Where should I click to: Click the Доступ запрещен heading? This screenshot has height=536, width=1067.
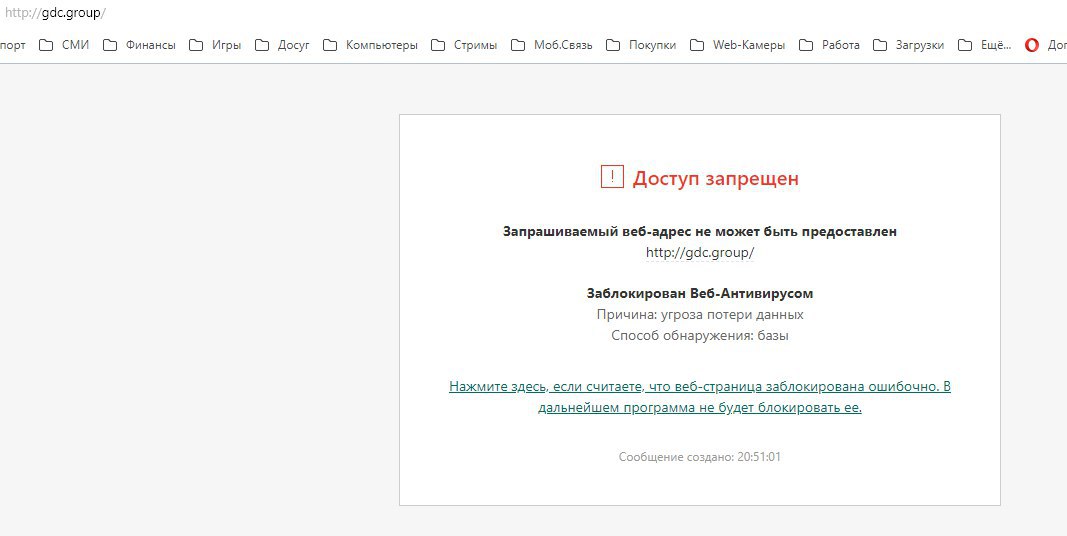tap(715, 178)
